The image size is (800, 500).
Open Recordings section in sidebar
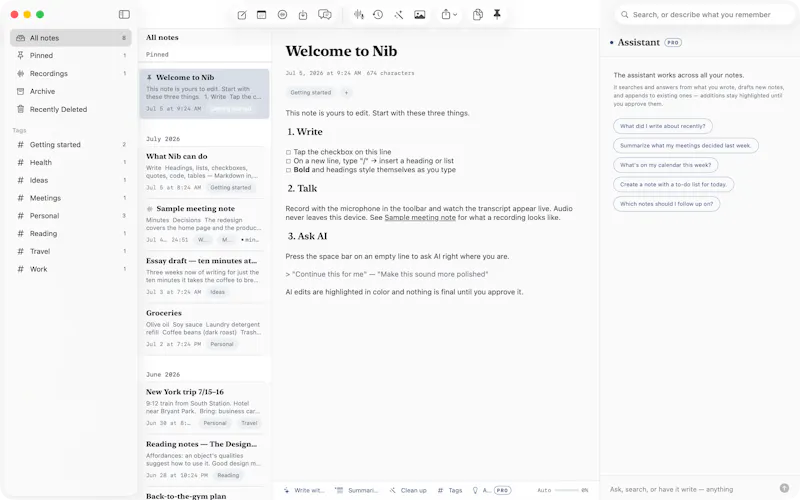pyautogui.click(x=70, y=73)
